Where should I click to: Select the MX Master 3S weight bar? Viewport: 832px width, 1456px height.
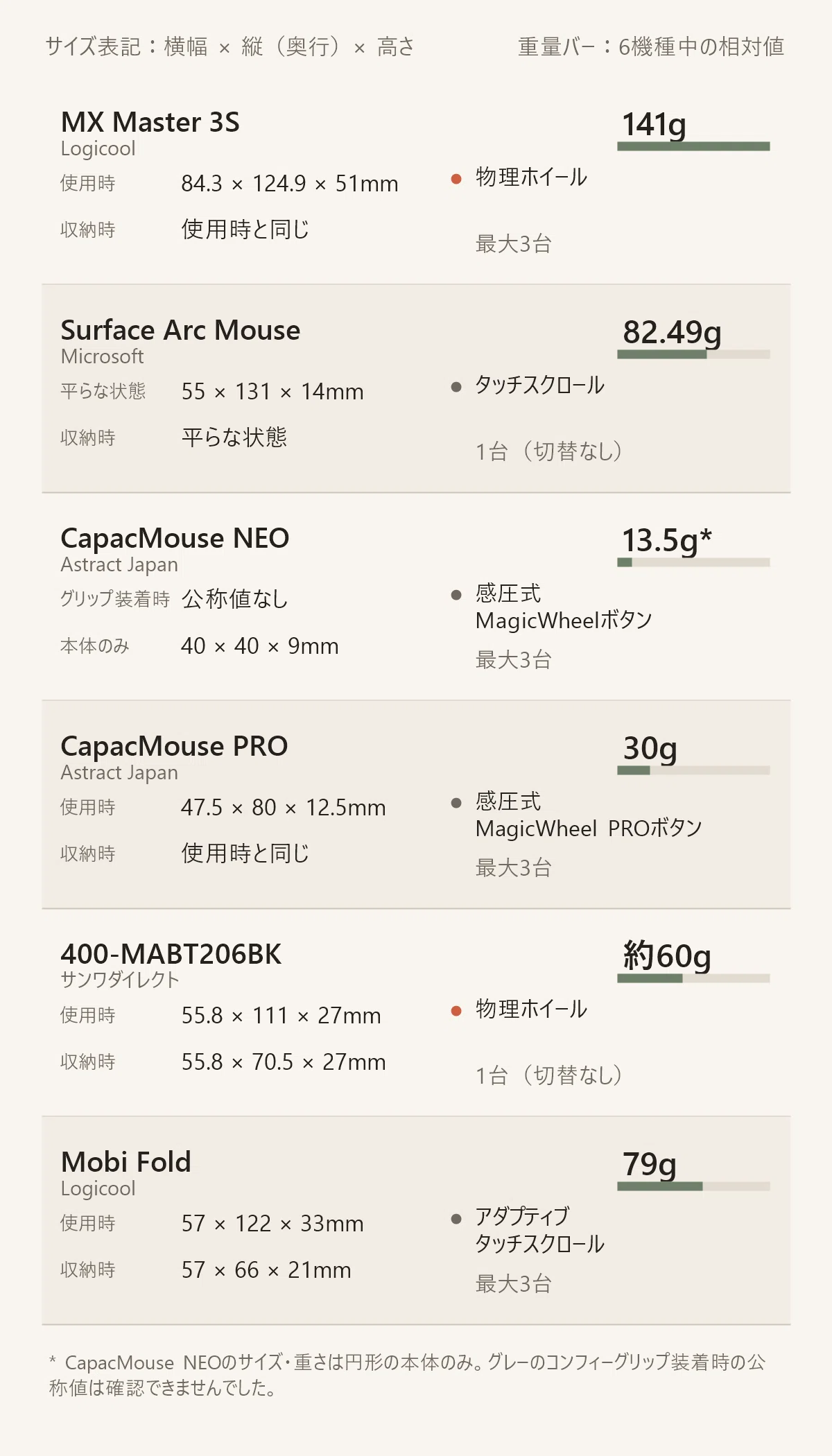pyautogui.click(x=693, y=146)
